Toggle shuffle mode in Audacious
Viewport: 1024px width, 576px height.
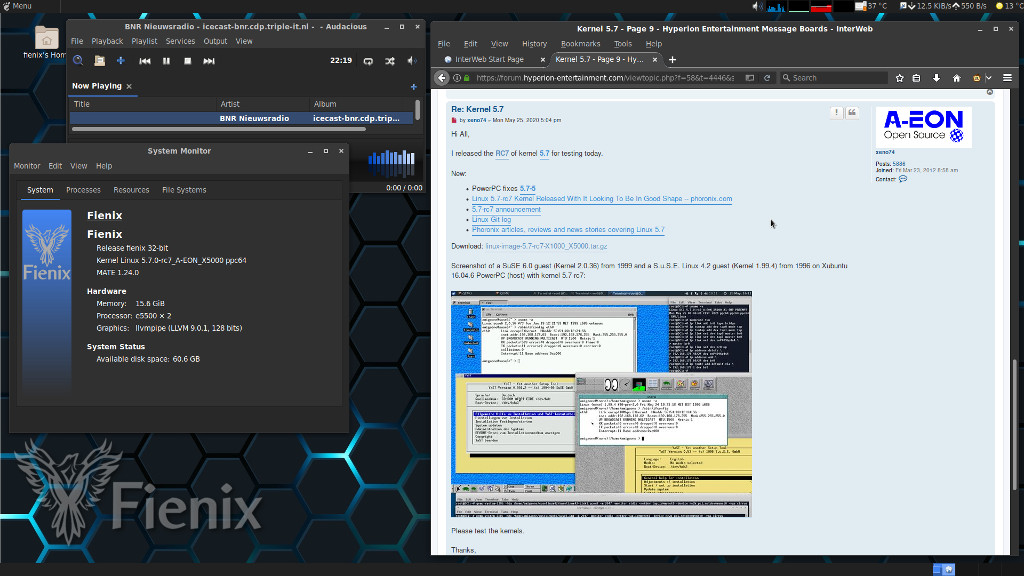(x=390, y=61)
